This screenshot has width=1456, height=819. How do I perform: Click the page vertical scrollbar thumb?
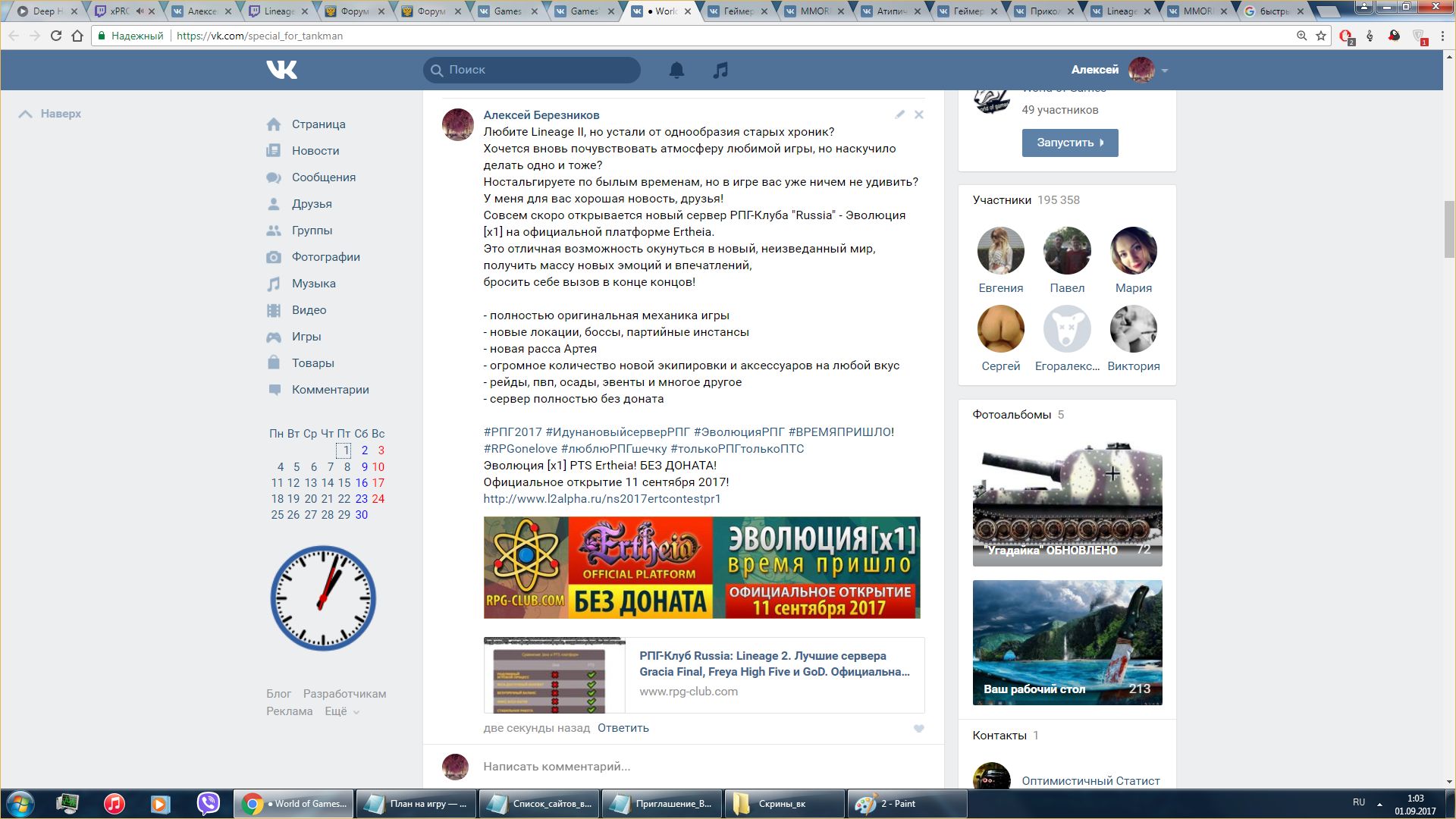pyautogui.click(x=1449, y=230)
